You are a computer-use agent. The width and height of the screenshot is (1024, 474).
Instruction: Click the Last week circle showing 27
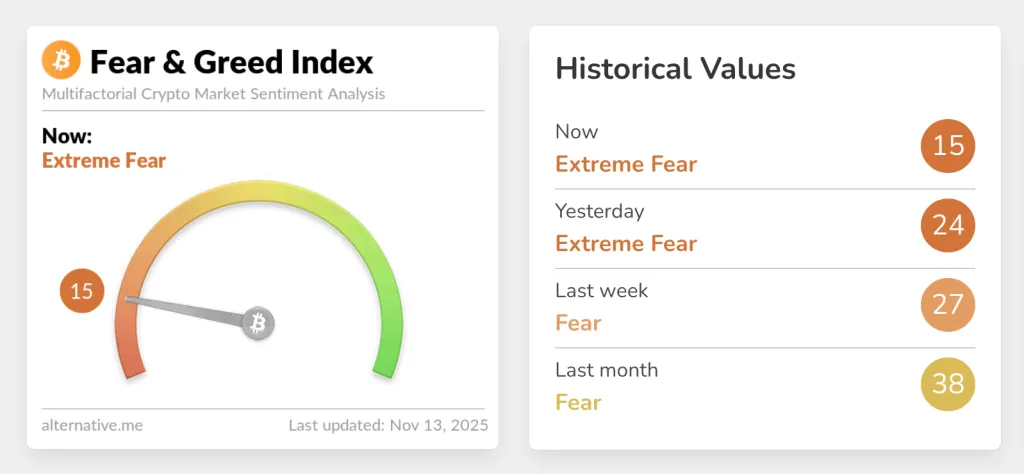coord(947,304)
